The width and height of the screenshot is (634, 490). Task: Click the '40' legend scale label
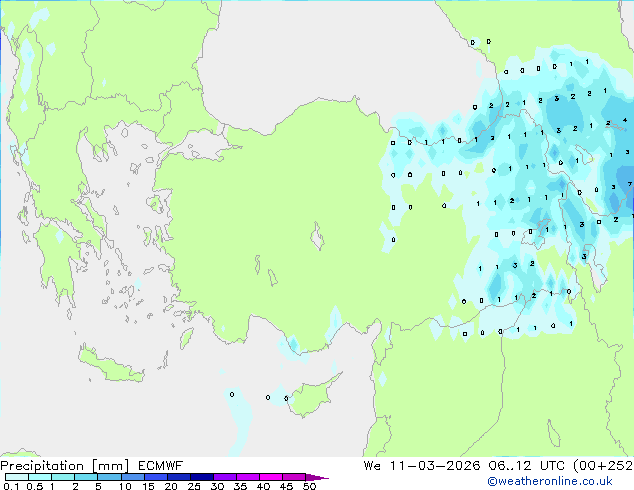263,486
